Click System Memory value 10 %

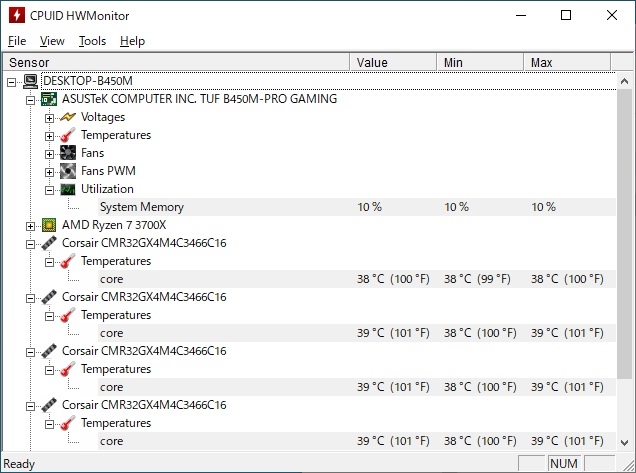pyautogui.click(x=369, y=207)
